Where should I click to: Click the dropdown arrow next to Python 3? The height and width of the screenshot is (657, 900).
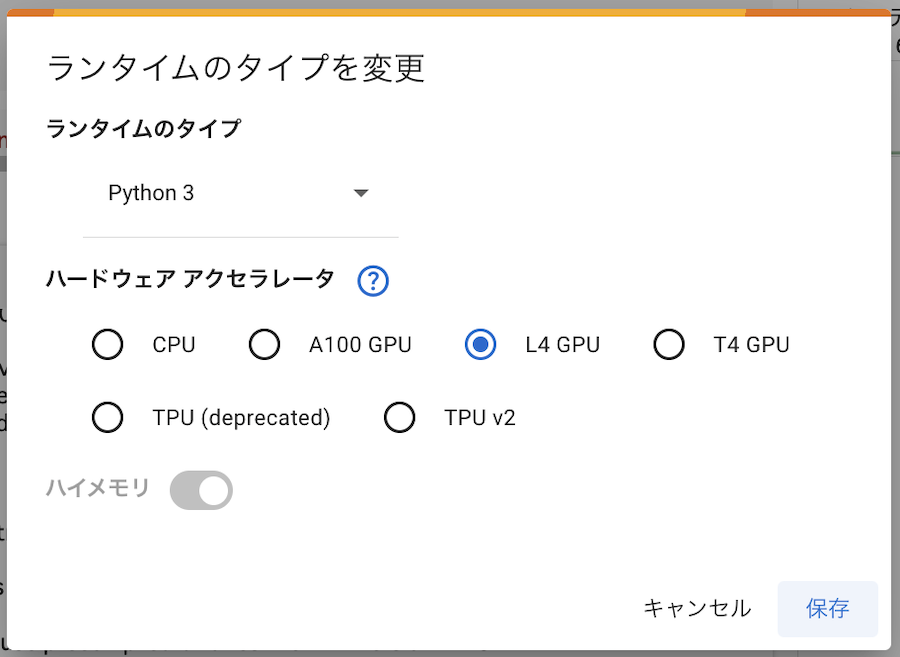pos(361,192)
